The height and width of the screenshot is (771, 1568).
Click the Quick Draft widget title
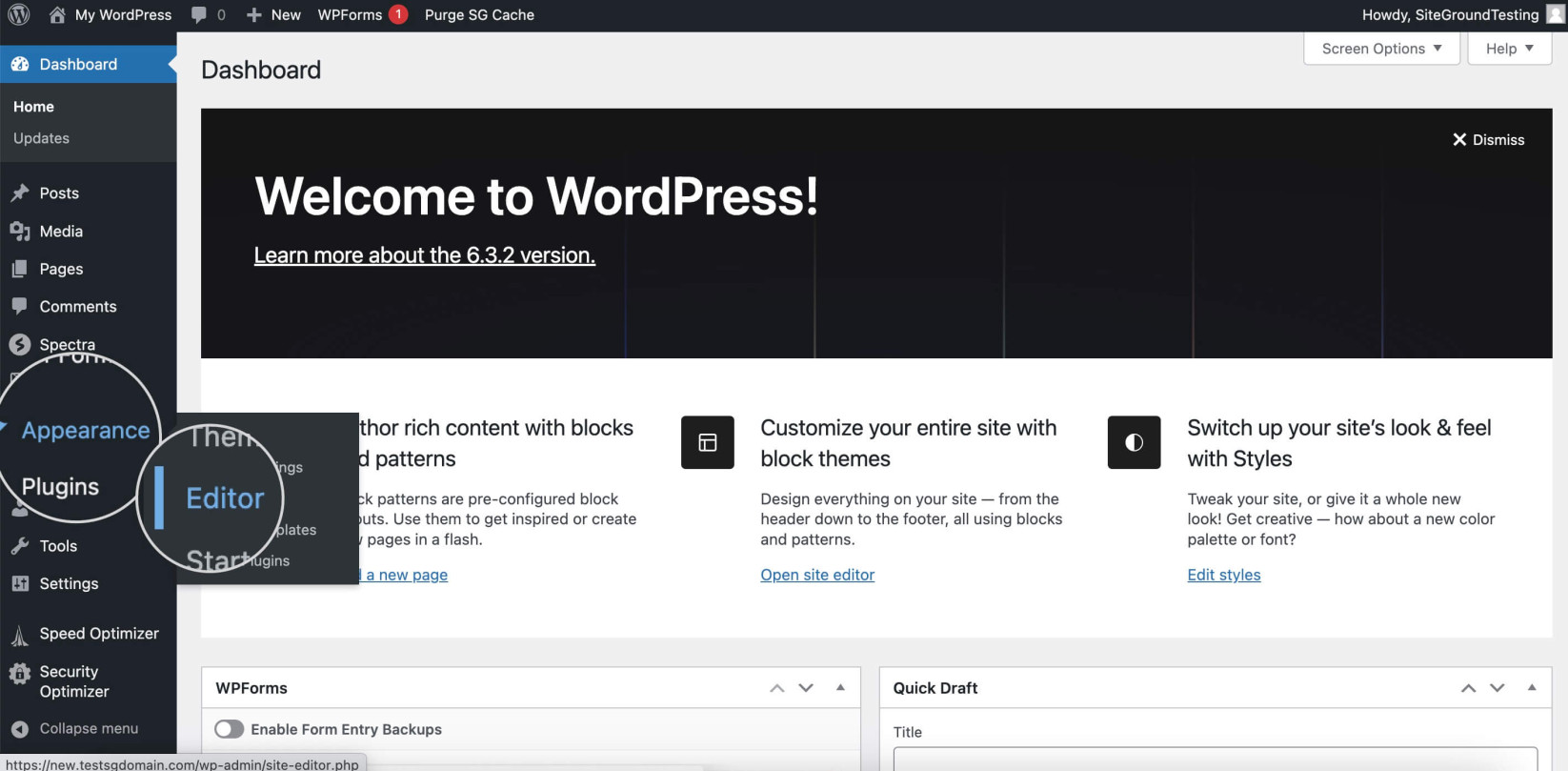[x=935, y=688]
